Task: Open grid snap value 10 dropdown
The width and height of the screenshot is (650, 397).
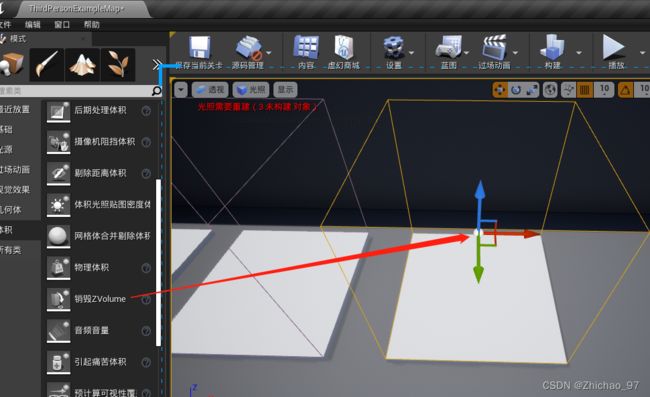Action: click(604, 90)
